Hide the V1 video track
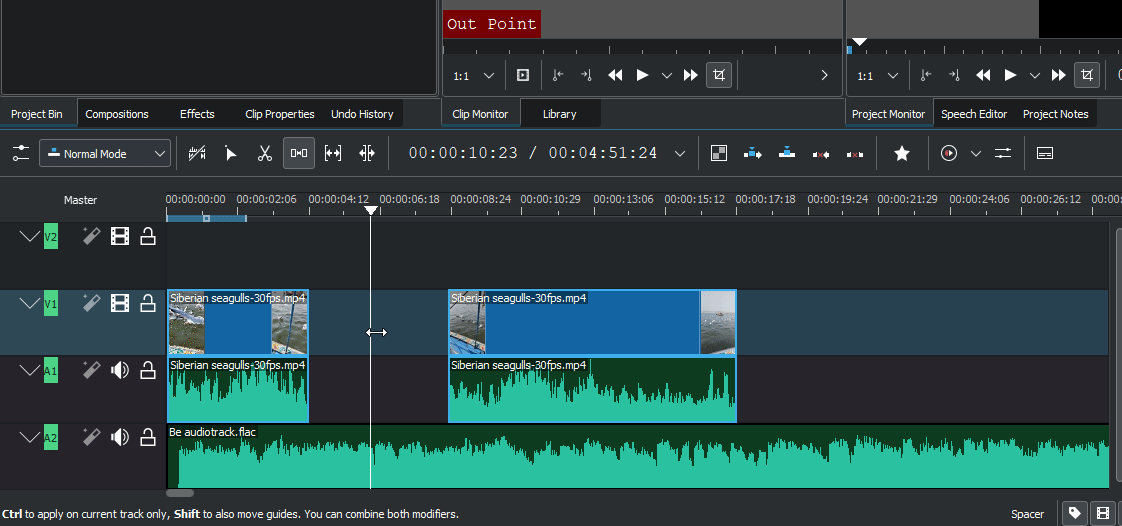This screenshot has height=526, width=1122. [120, 303]
